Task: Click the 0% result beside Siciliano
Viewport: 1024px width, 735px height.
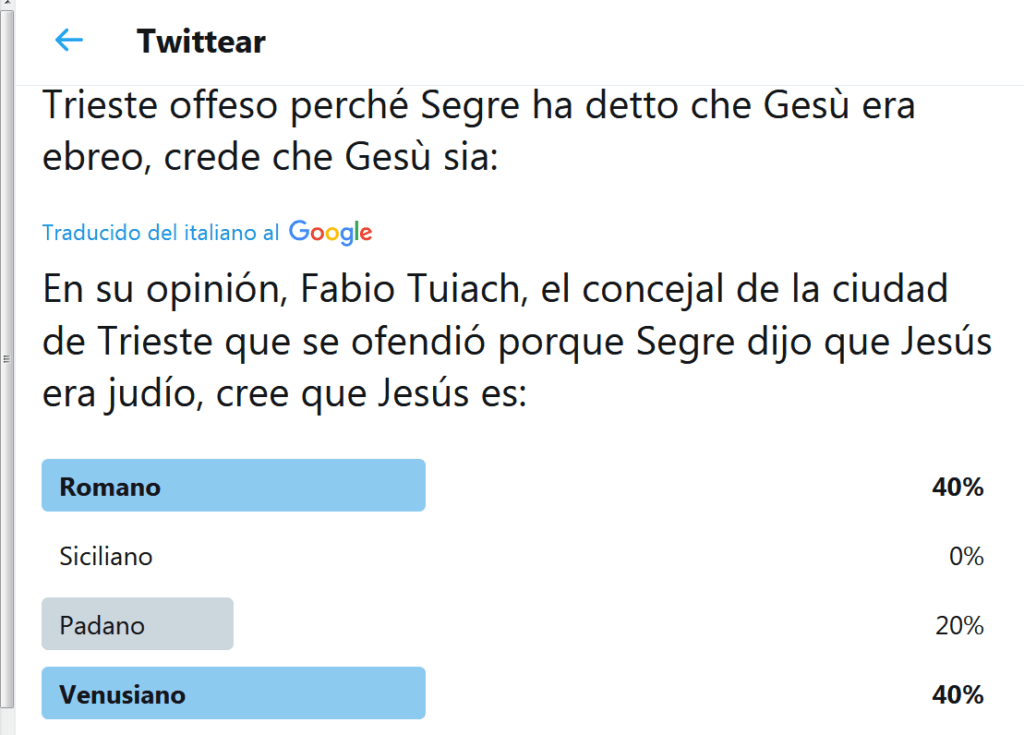Action: tap(966, 556)
